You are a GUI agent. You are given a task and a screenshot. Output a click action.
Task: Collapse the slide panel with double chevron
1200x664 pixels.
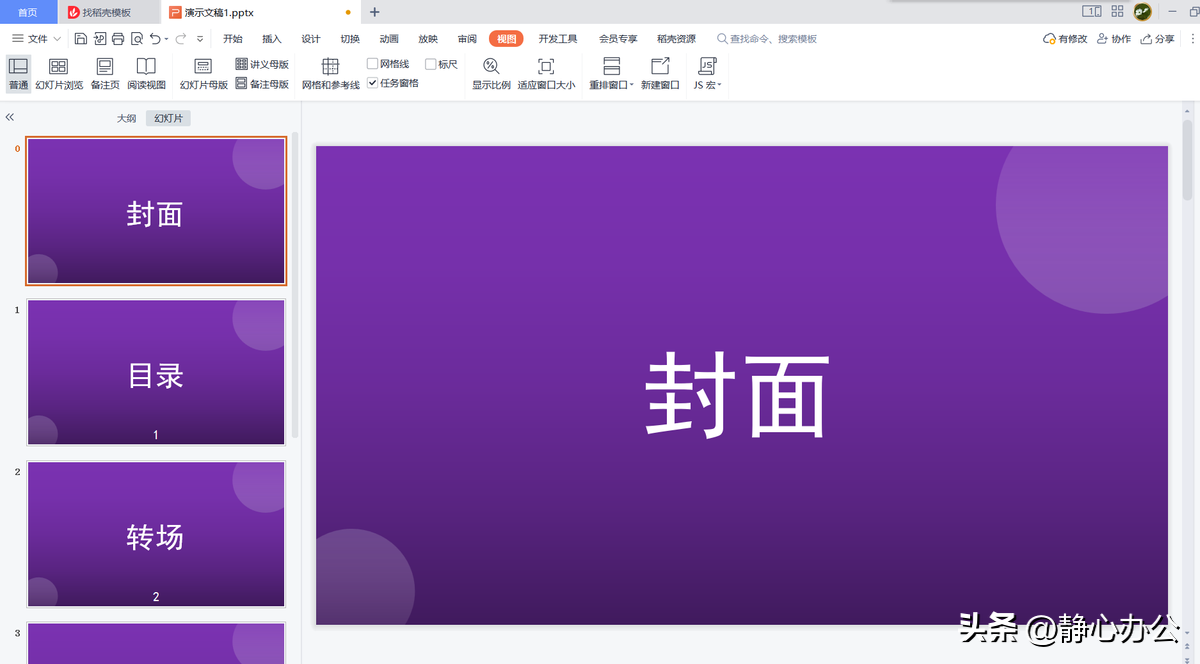point(10,117)
